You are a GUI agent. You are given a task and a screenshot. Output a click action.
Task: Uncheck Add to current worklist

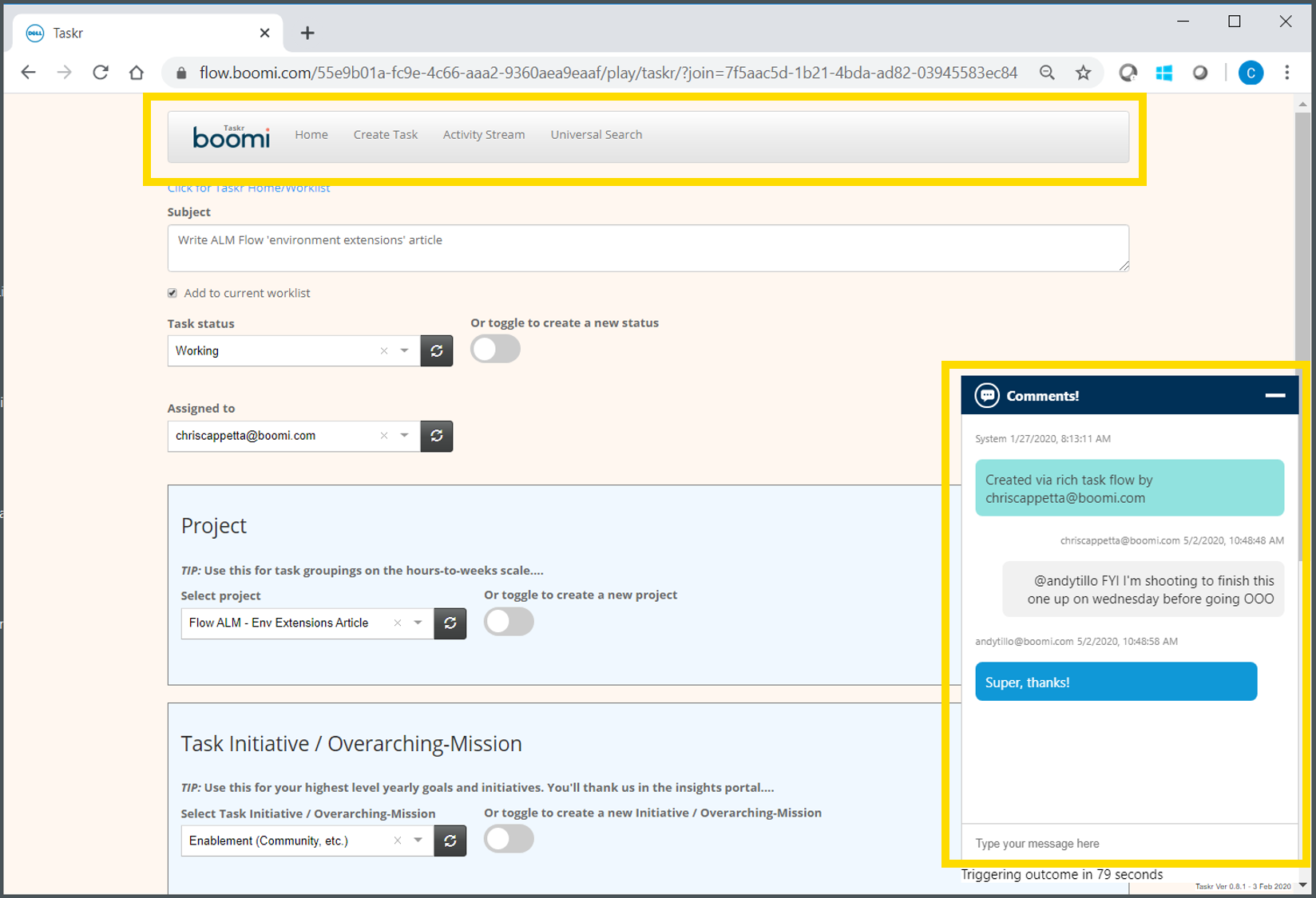[x=172, y=292]
